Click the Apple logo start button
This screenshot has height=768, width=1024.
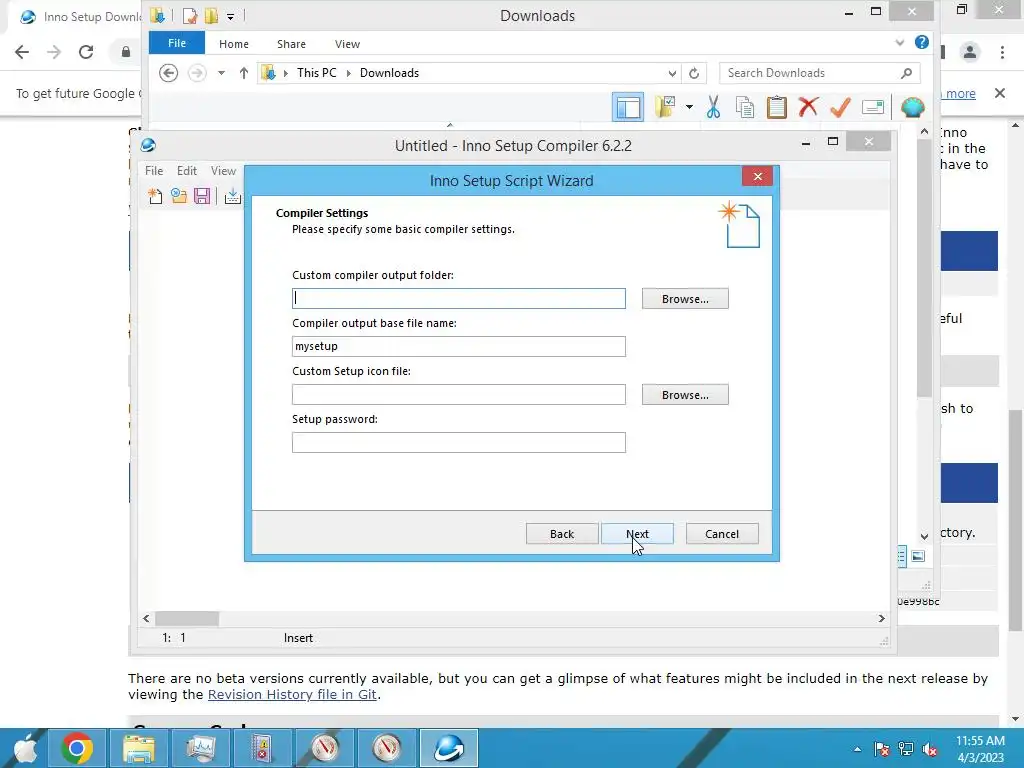coord(26,748)
